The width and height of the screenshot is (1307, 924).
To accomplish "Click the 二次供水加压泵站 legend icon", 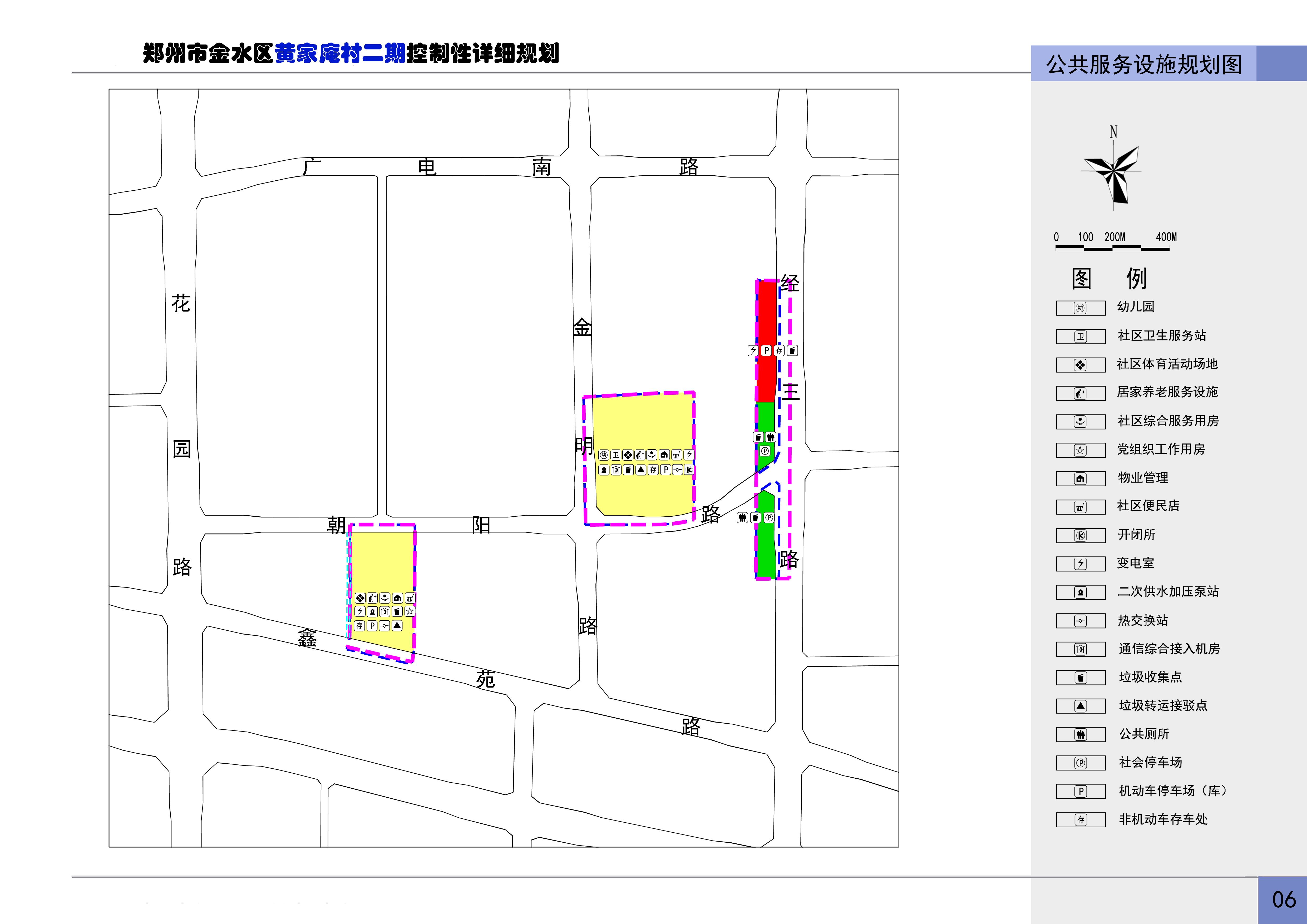I will click(x=1080, y=593).
